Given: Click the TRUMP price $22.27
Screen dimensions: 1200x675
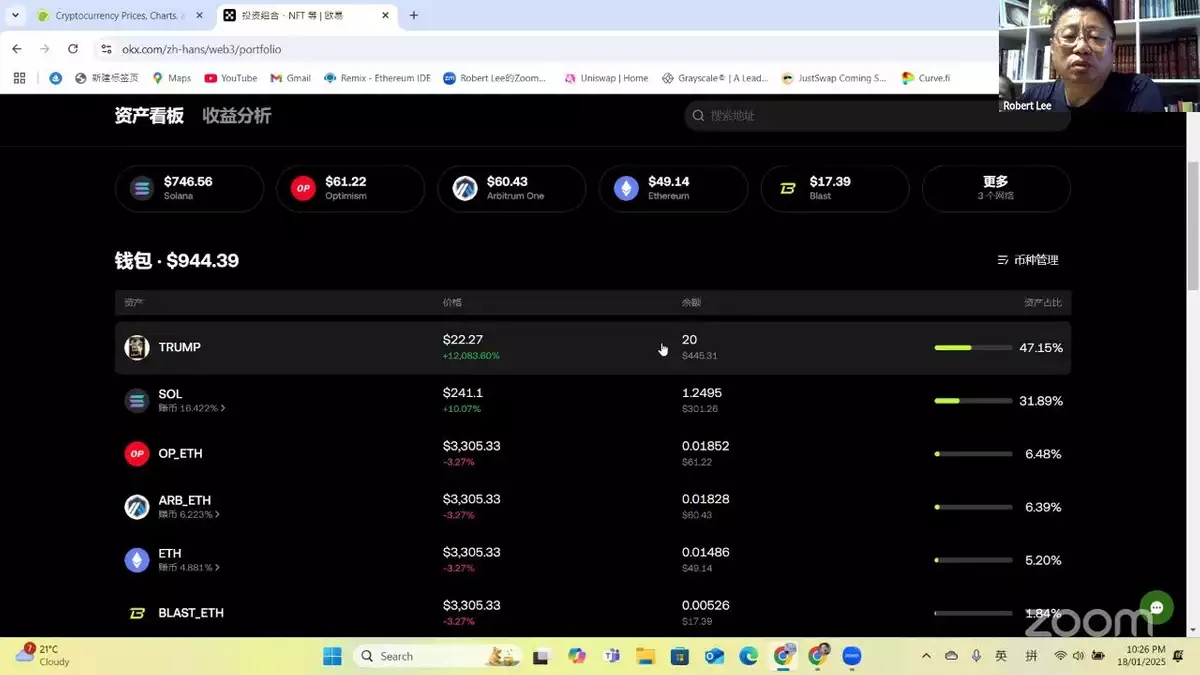Looking at the screenshot, I should click(463, 340).
